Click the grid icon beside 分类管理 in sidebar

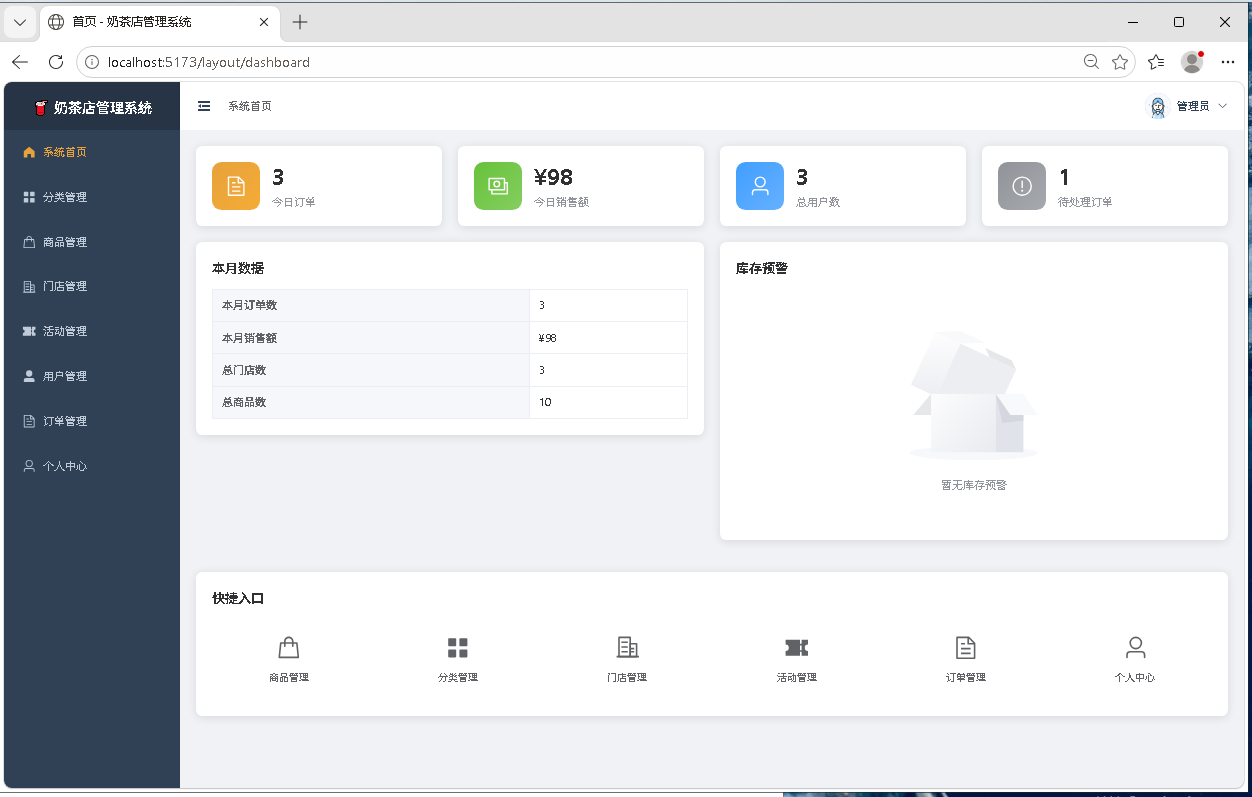[29, 197]
